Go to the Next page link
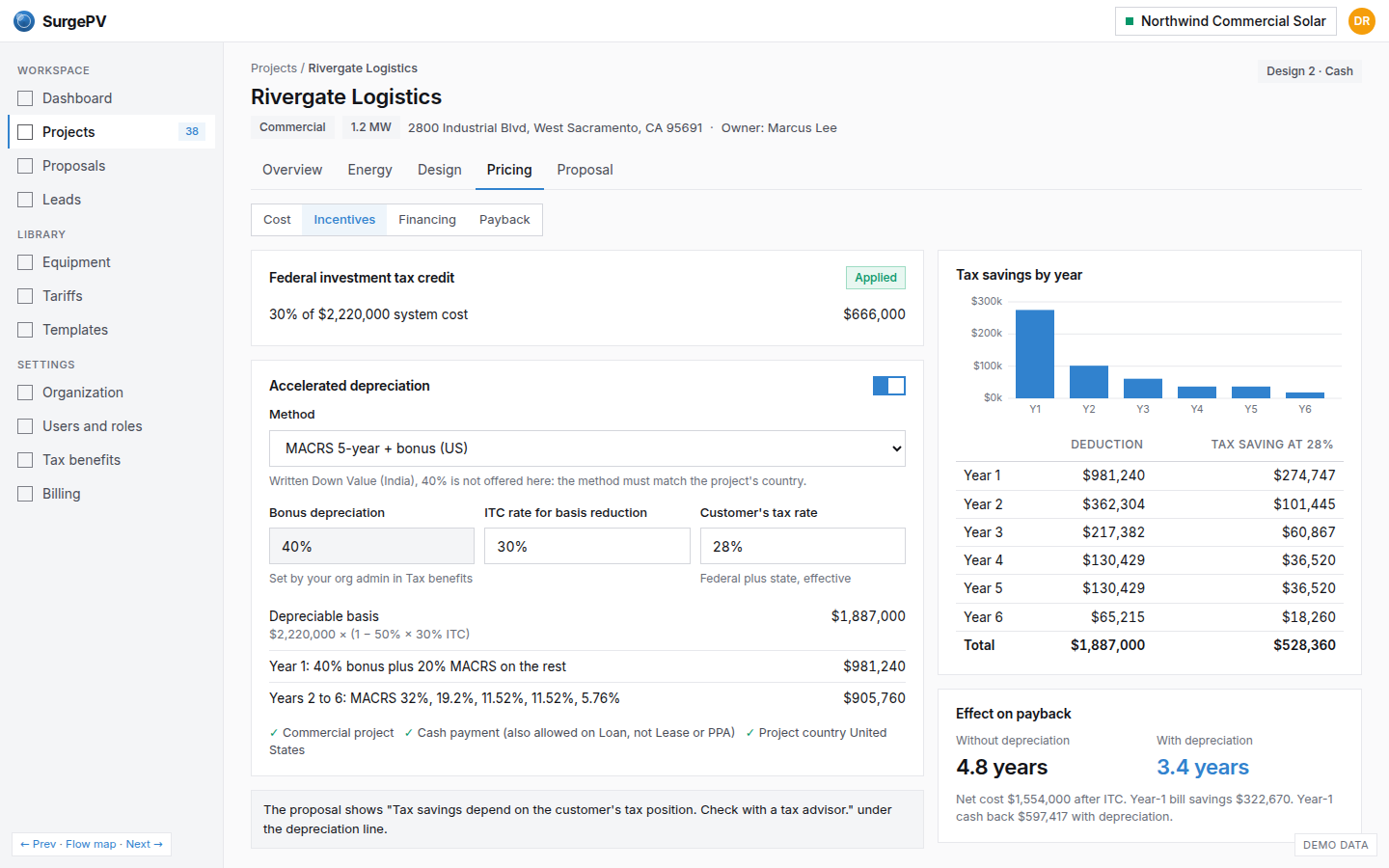 (x=144, y=844)
